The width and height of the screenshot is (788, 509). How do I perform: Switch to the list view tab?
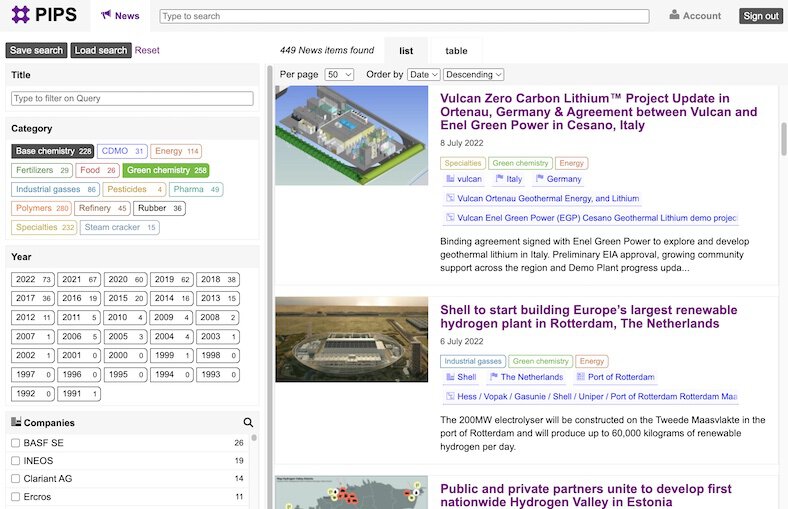pos(406,51)
